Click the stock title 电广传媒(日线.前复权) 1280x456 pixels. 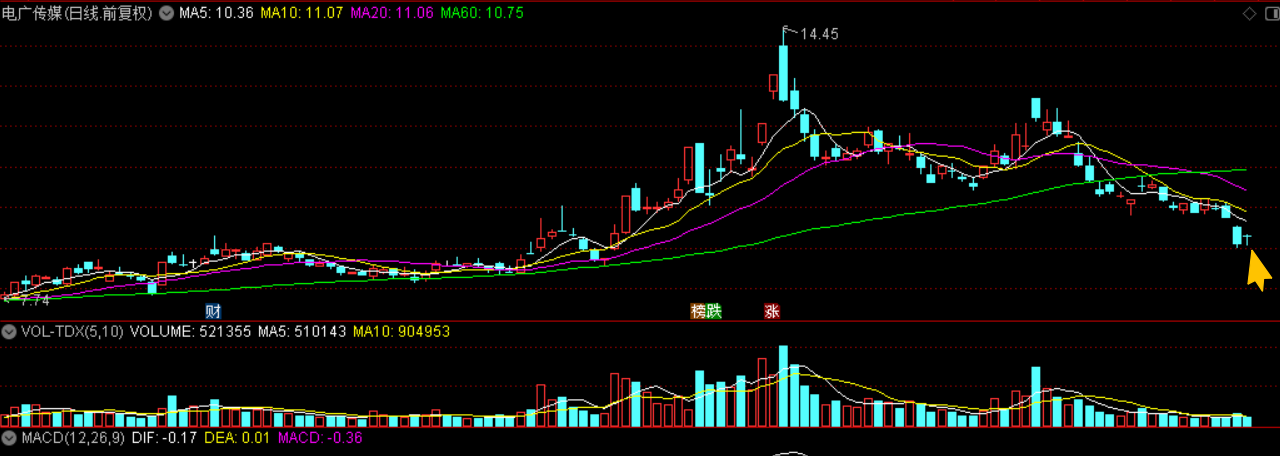78,13
